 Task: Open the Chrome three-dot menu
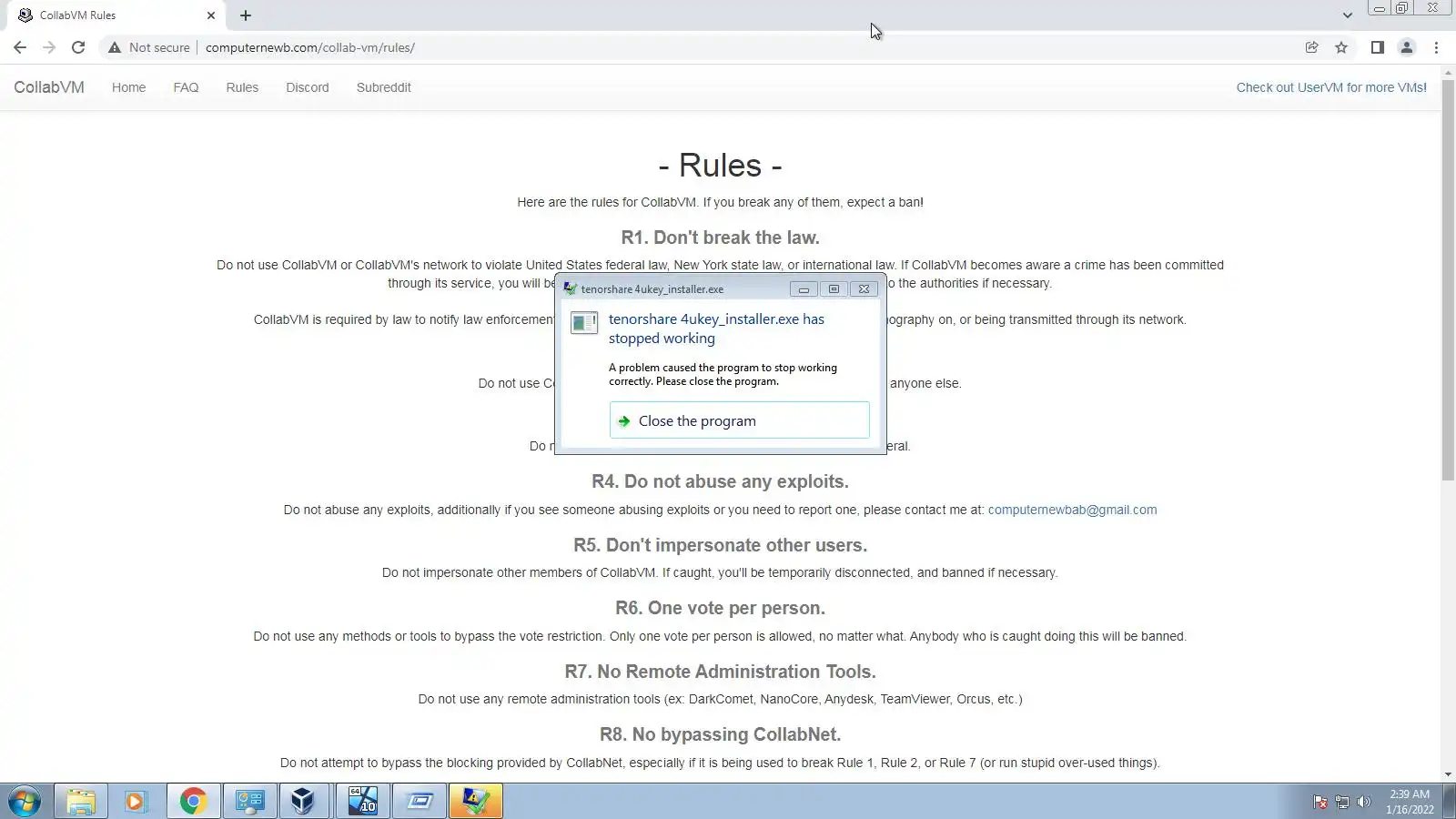click(x=1437, y=47)
